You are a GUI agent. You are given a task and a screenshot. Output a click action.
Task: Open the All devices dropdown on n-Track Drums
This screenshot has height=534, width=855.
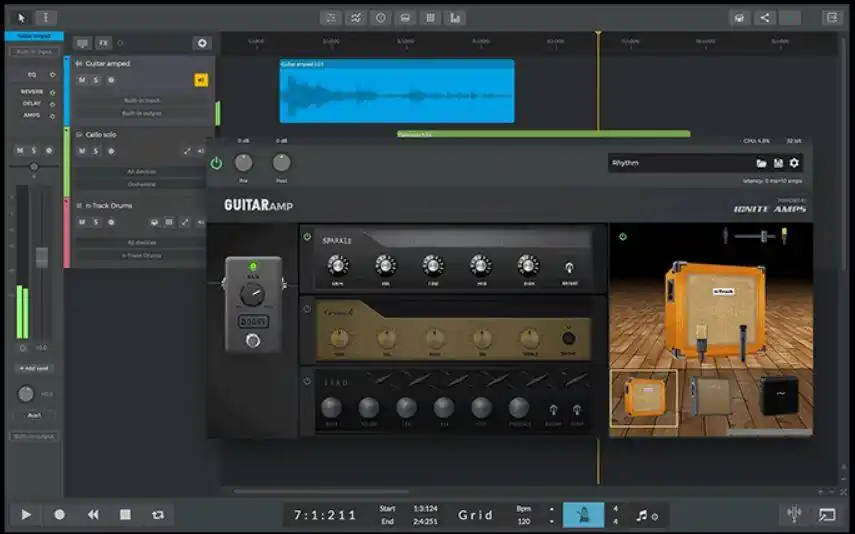141,242
